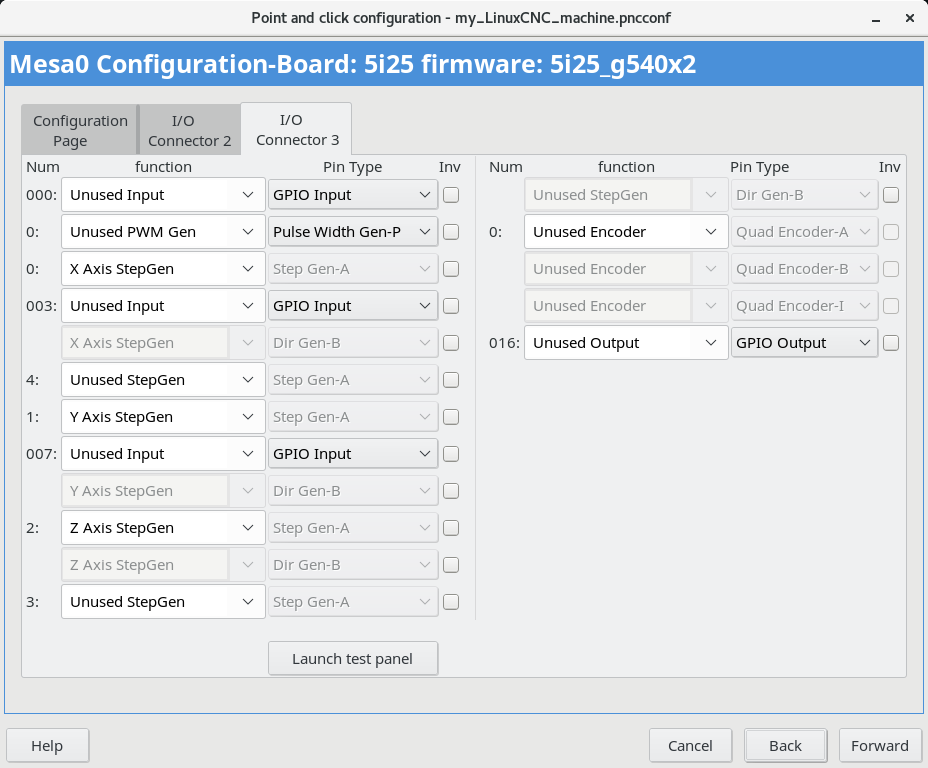
Task: Toggle Inv on Y Axis StepGen Step Gen-A row
Action: (x=451, y=417)
